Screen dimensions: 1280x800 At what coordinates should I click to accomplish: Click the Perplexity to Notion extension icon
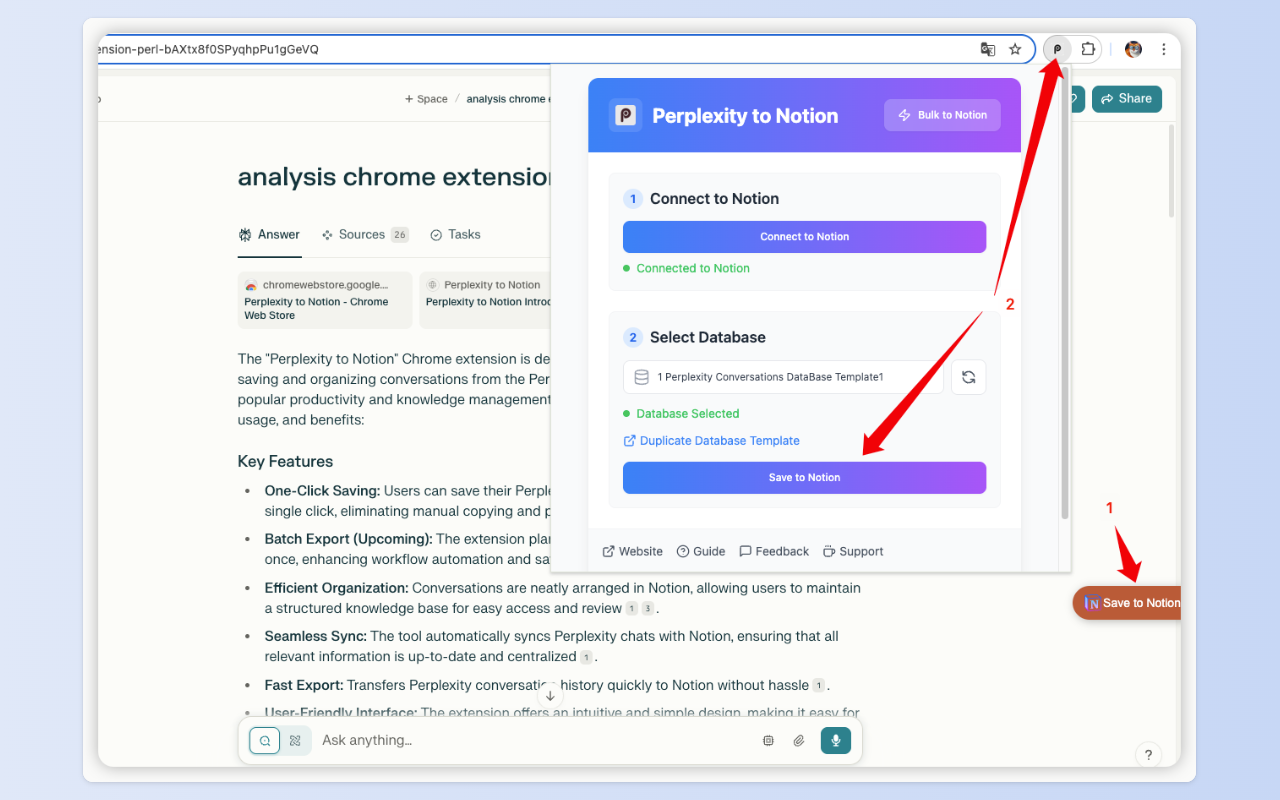1057,49
